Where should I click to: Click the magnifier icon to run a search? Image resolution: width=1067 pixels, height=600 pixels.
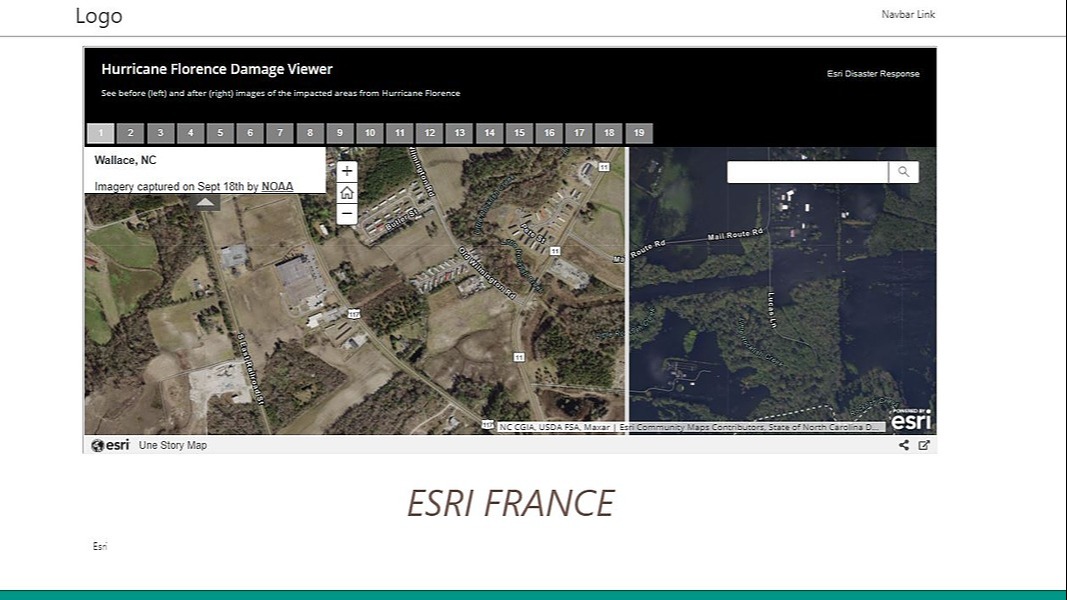(x=903, y=171)
